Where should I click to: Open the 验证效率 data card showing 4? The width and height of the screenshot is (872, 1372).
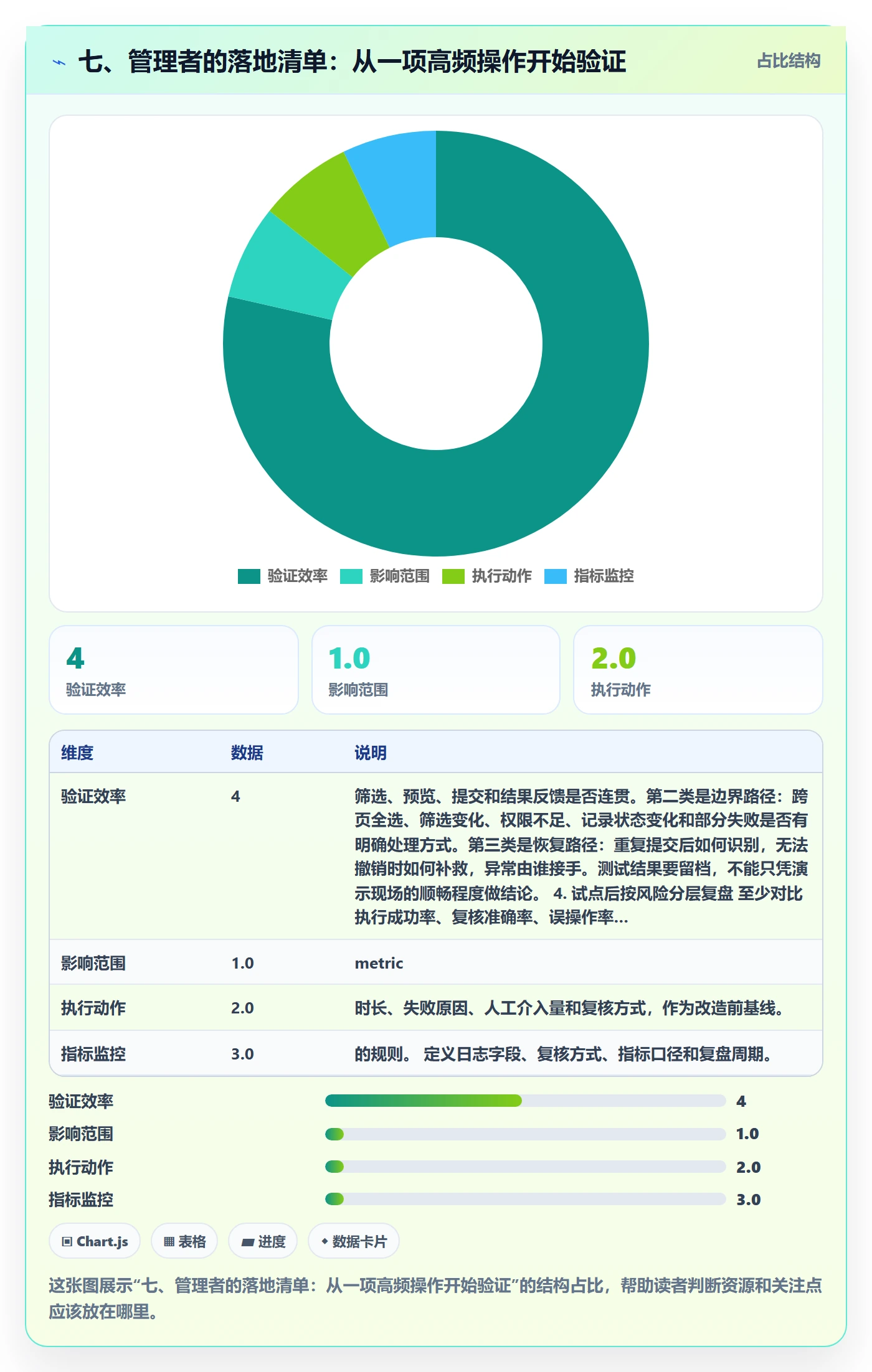click(x=174, y=670)
